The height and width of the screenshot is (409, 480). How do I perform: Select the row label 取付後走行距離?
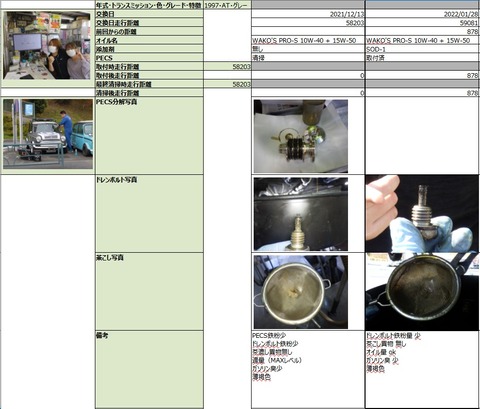149,75
